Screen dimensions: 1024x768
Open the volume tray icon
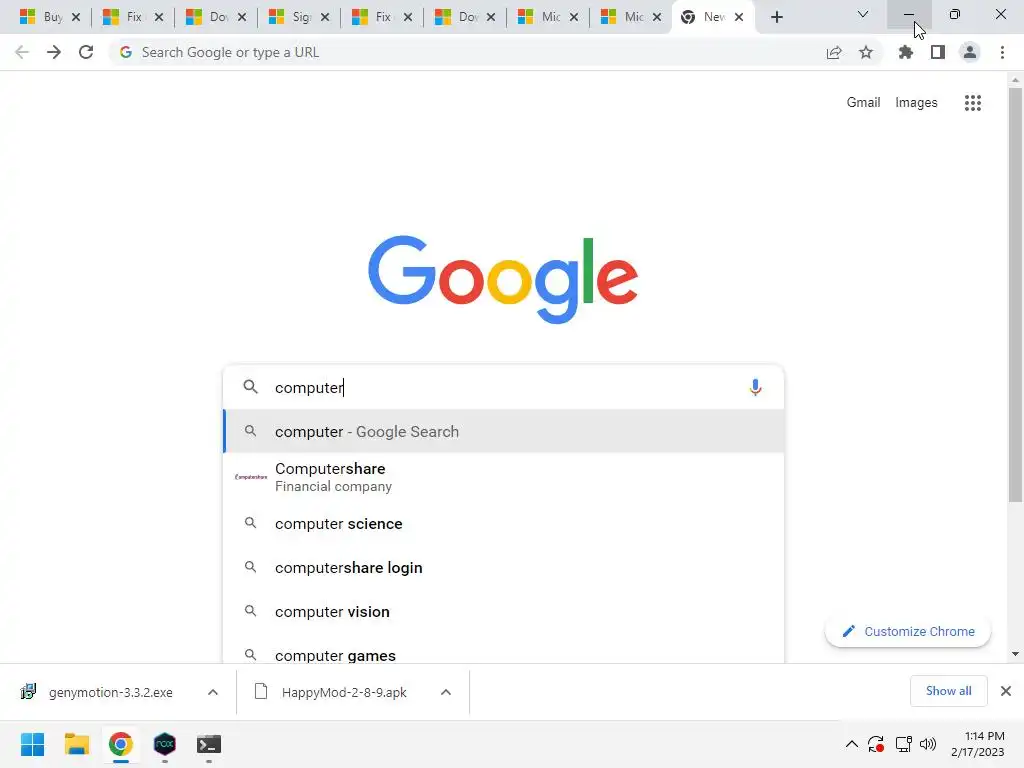click(x=927, y=744)
